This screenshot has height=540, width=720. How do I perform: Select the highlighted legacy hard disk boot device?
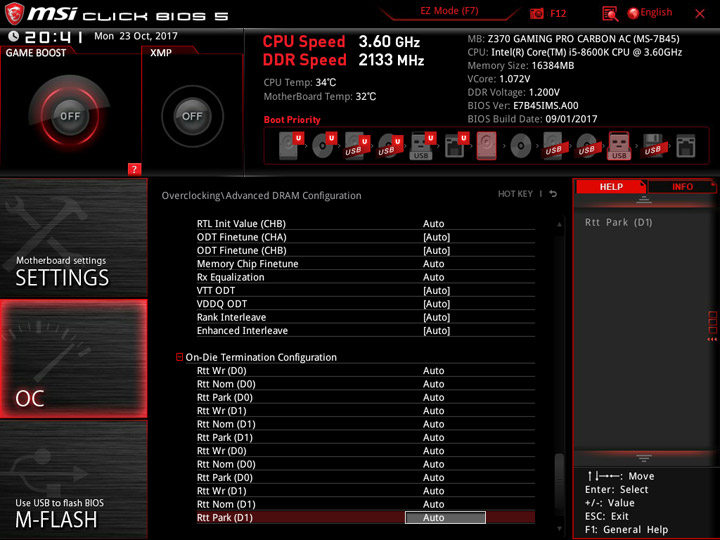point(487,146)
